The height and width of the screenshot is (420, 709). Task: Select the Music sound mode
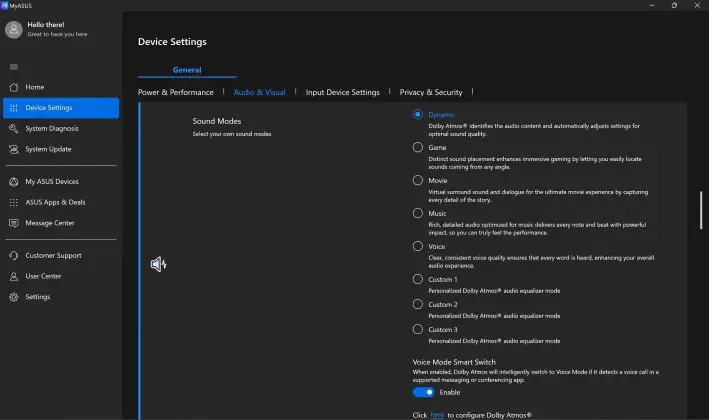click(x=417, y=213)
